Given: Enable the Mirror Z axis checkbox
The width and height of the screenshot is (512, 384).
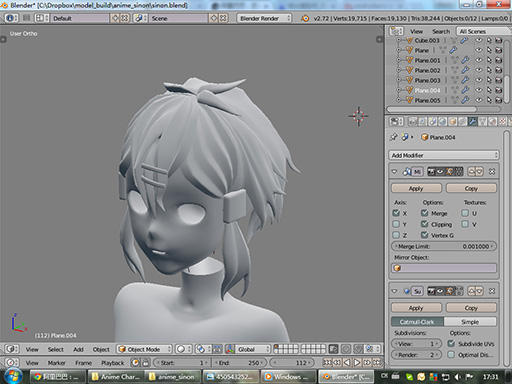Looking at the screenshot, I should click(396, 235).
